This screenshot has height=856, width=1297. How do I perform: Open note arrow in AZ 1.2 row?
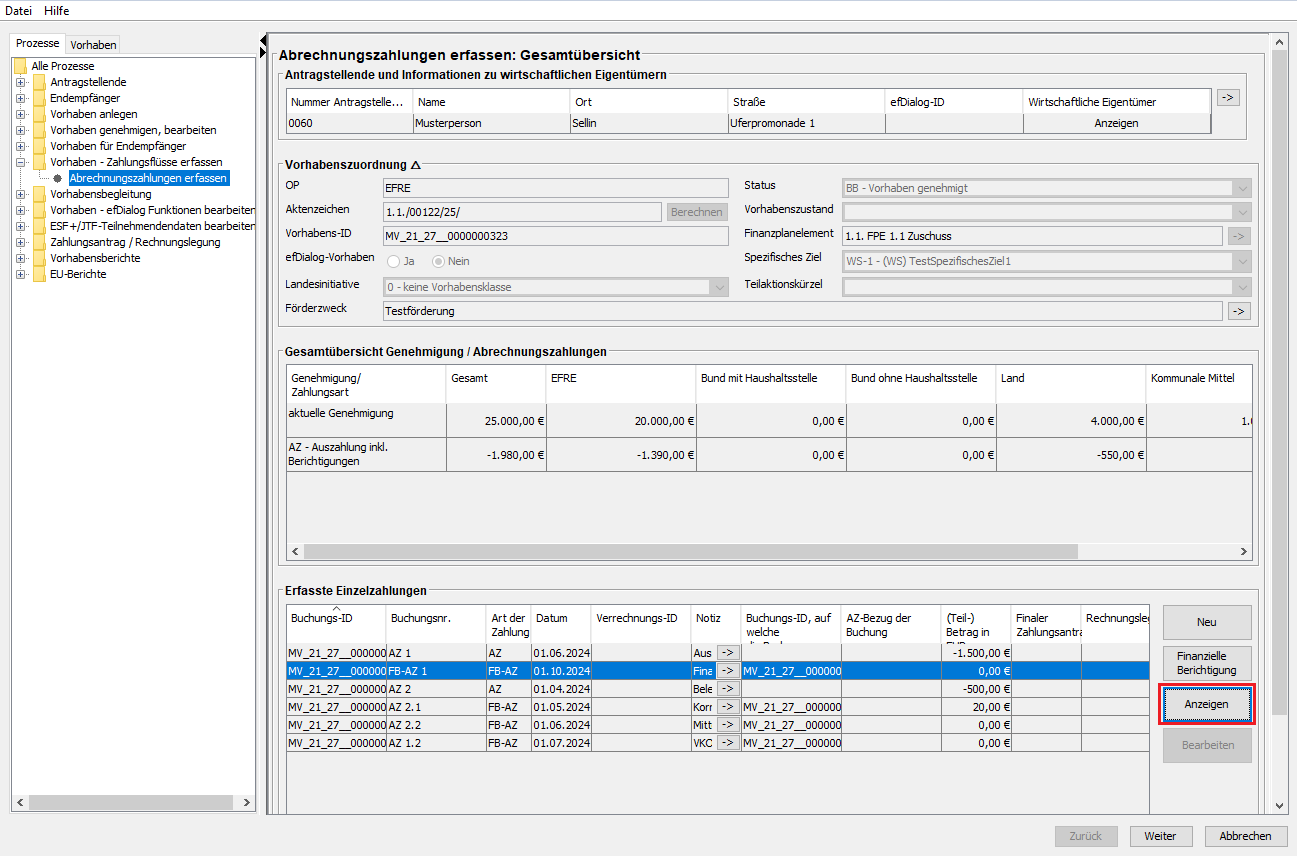726,743
